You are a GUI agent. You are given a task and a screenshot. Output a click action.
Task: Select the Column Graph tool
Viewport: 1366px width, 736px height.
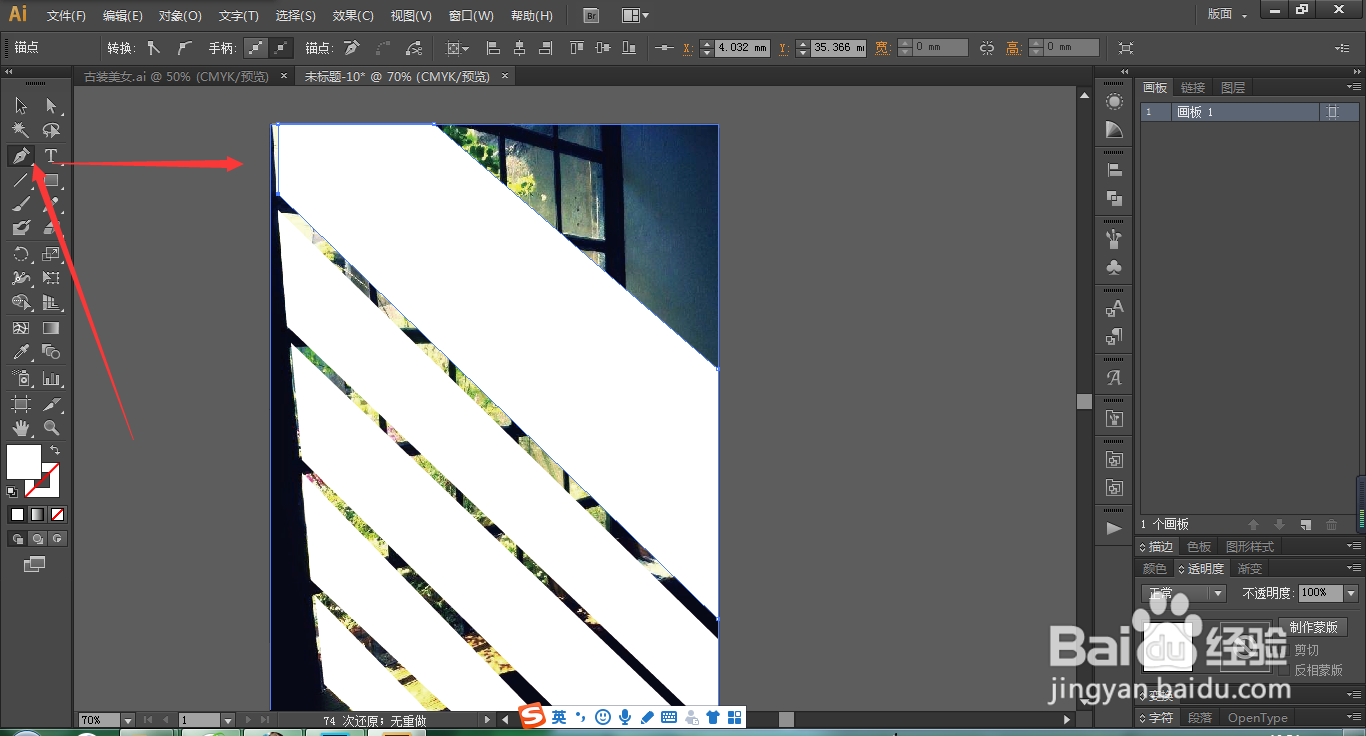click(51, 378)
